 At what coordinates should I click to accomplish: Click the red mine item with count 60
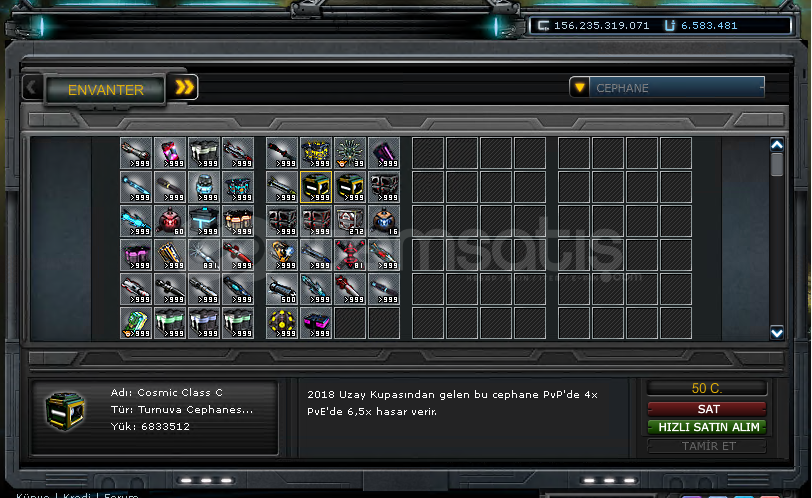point(170,221)
